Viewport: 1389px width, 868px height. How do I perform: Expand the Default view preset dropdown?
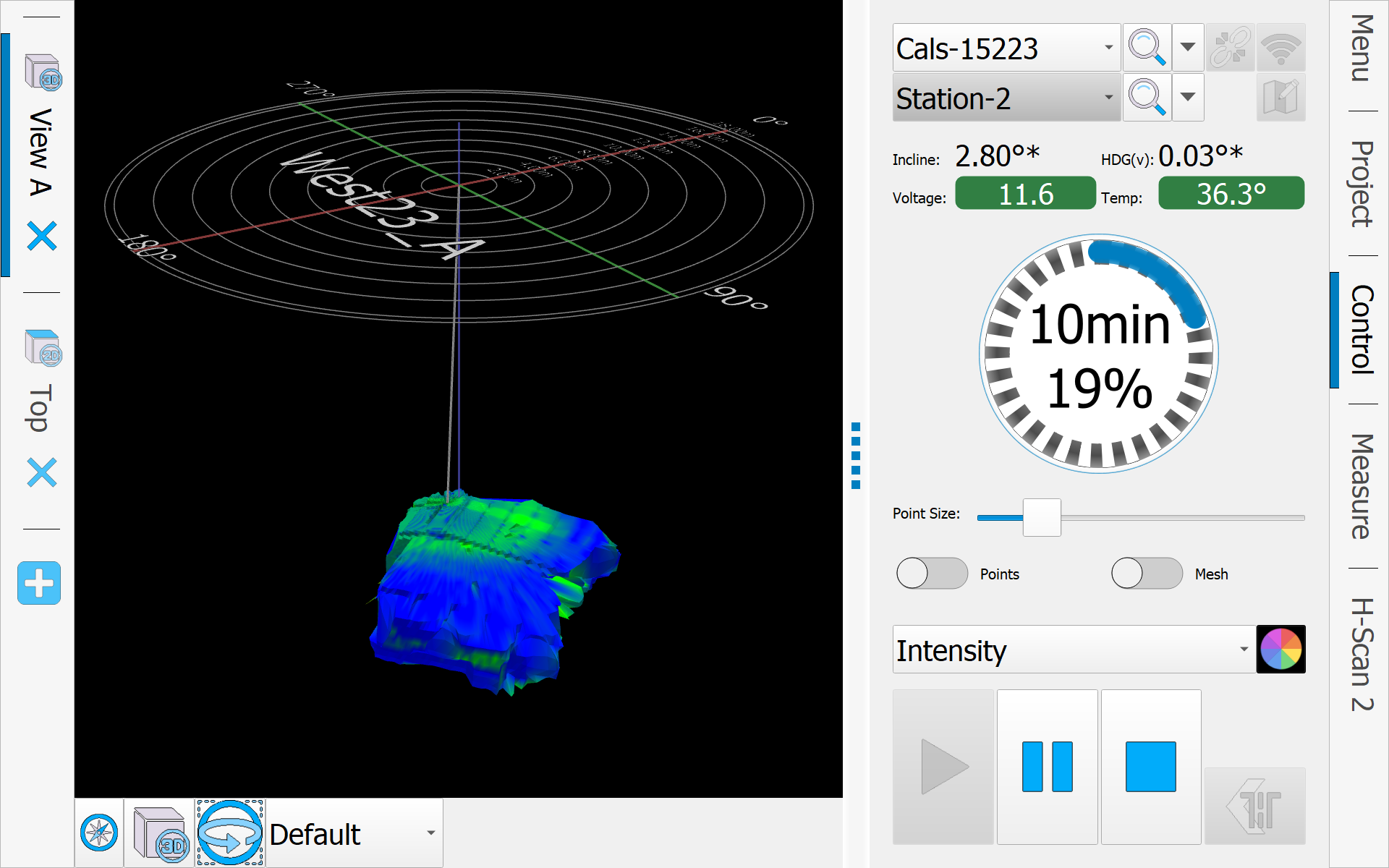pos(430,833)
